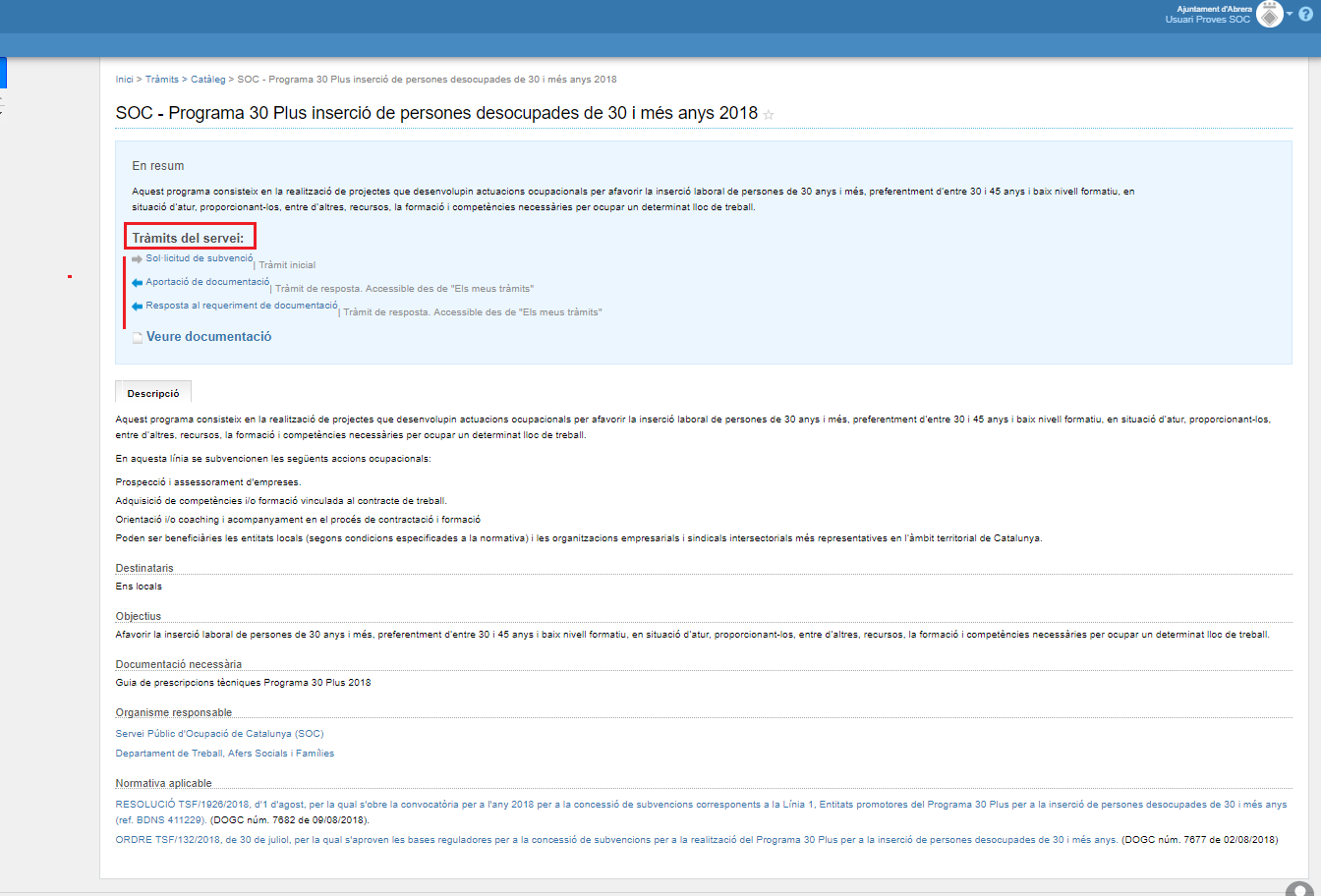Click the Ajuntament d'Abrera coat of arms
The height and width of the screenshot is (896, 1321).
pyautogui.click(x=1270, y=14)
